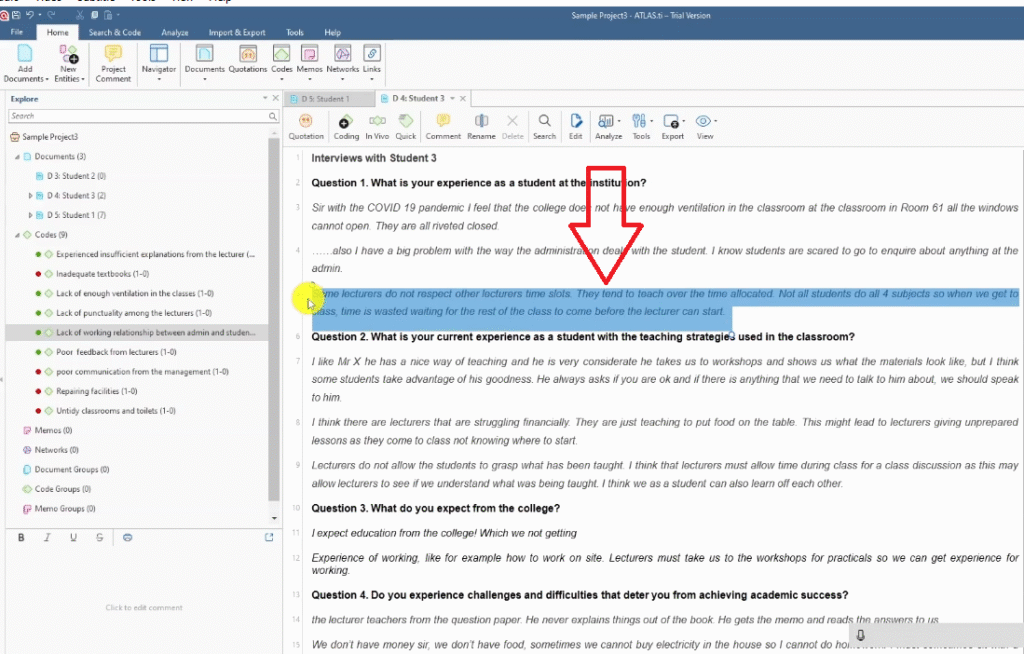The height and width of the screenshot is (654, 1024).
Task: Select the Code Groups (0) item
Action: click(x=63, y=489)
